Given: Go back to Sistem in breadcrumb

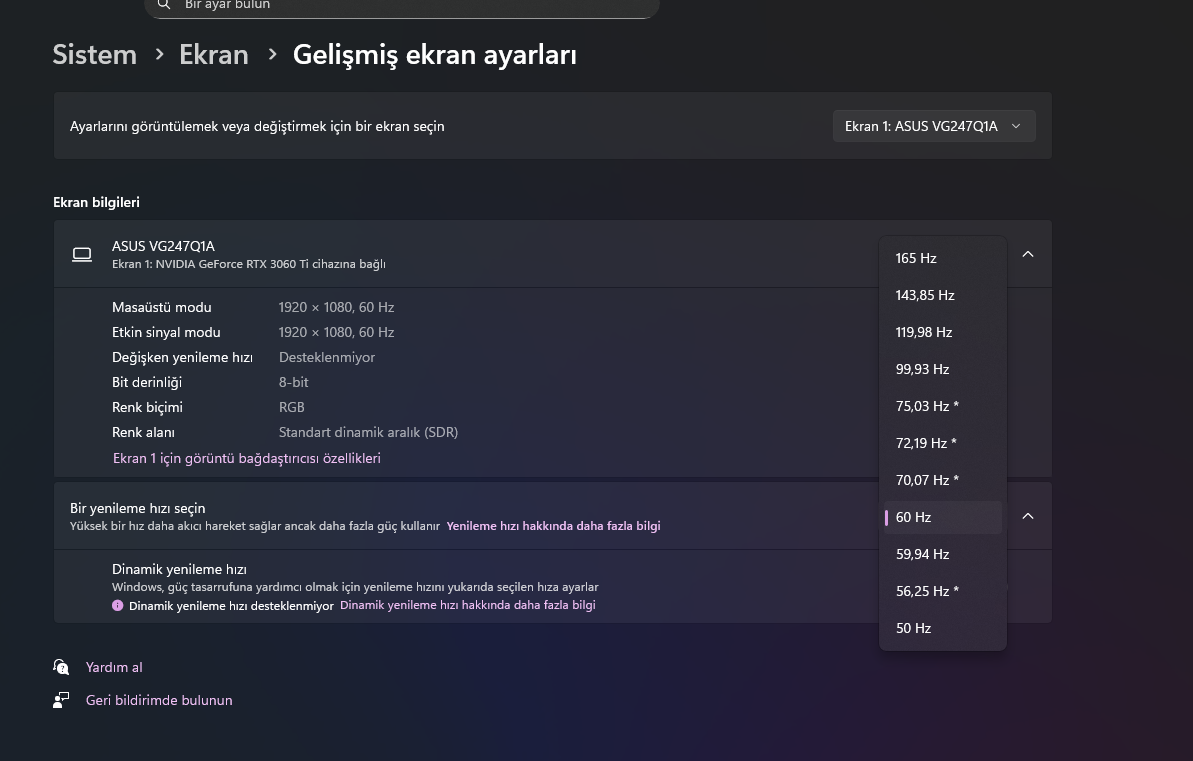Looking at the screenshot, I should 94,55.
